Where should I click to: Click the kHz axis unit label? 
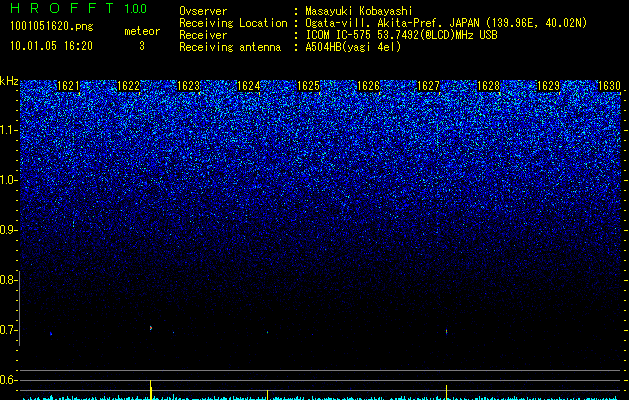pos(9,81)
